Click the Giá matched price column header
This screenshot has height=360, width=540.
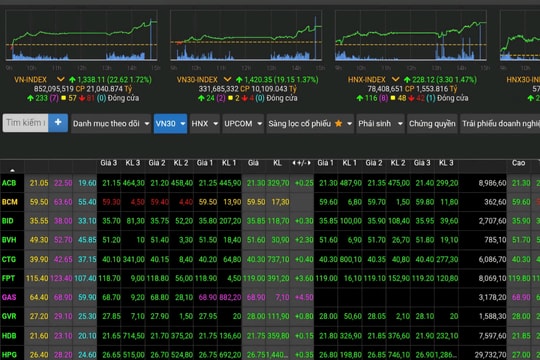[x=253, y=163]
